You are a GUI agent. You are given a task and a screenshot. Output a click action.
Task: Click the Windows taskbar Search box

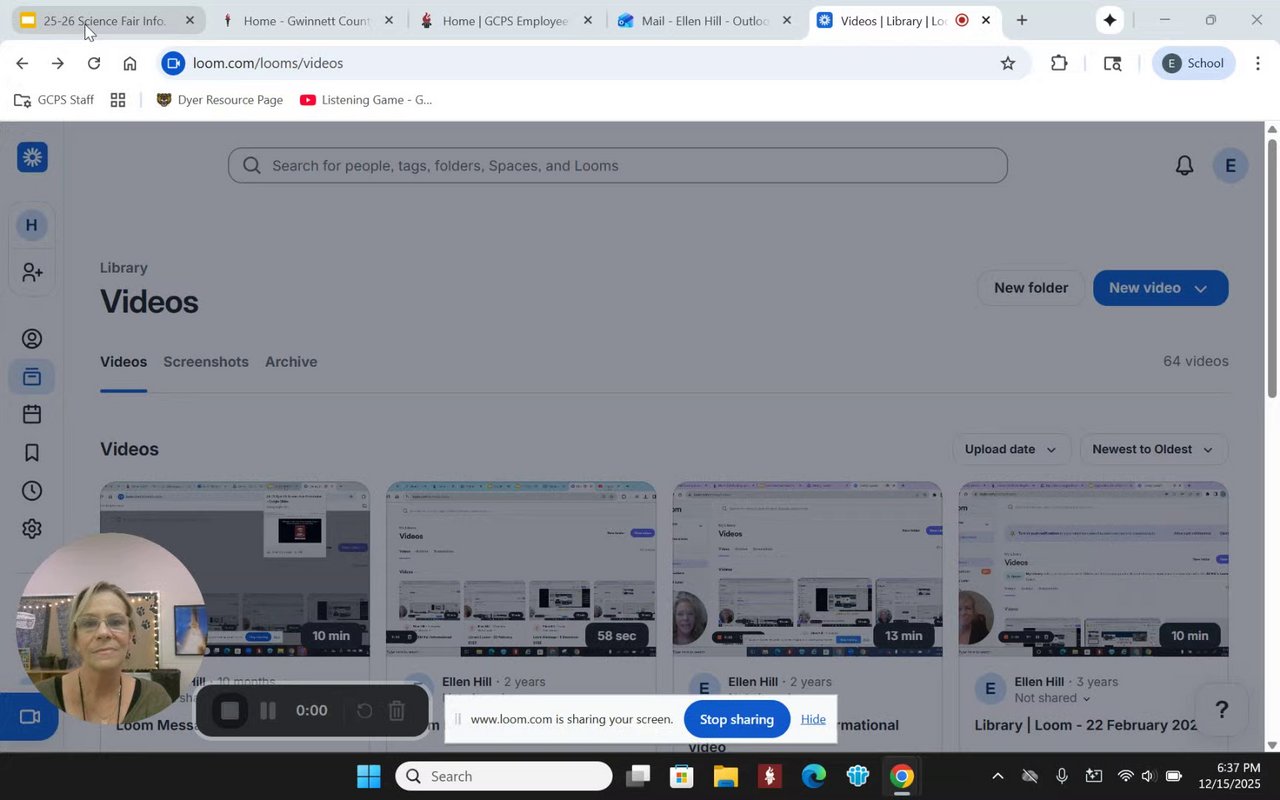[504, 776]
